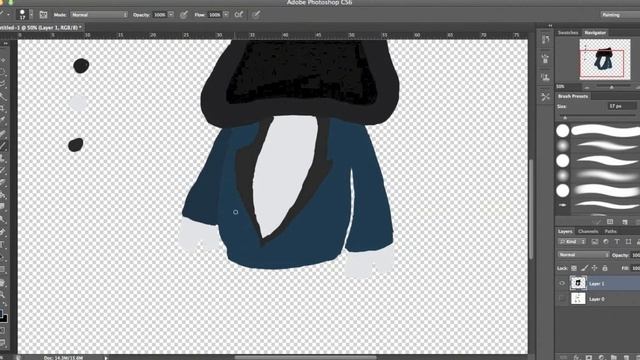Toggle lock transparent pixels
The image size is (640, 360).
574,268
